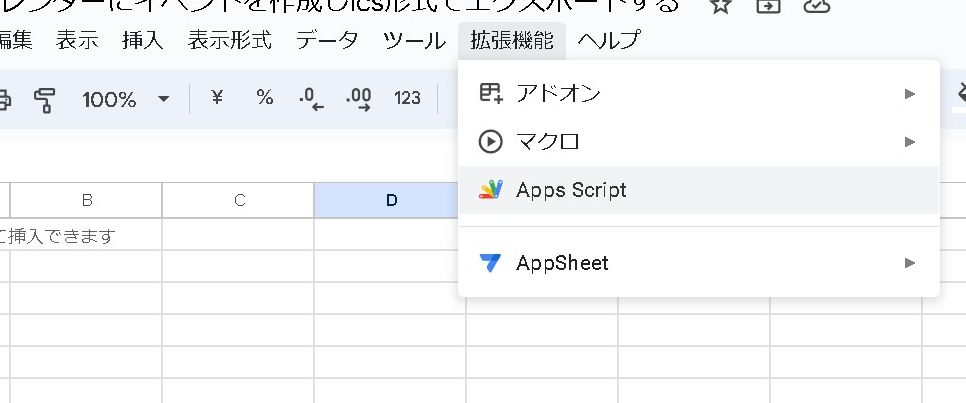Increase decimal places

click(x=358, y=98)
